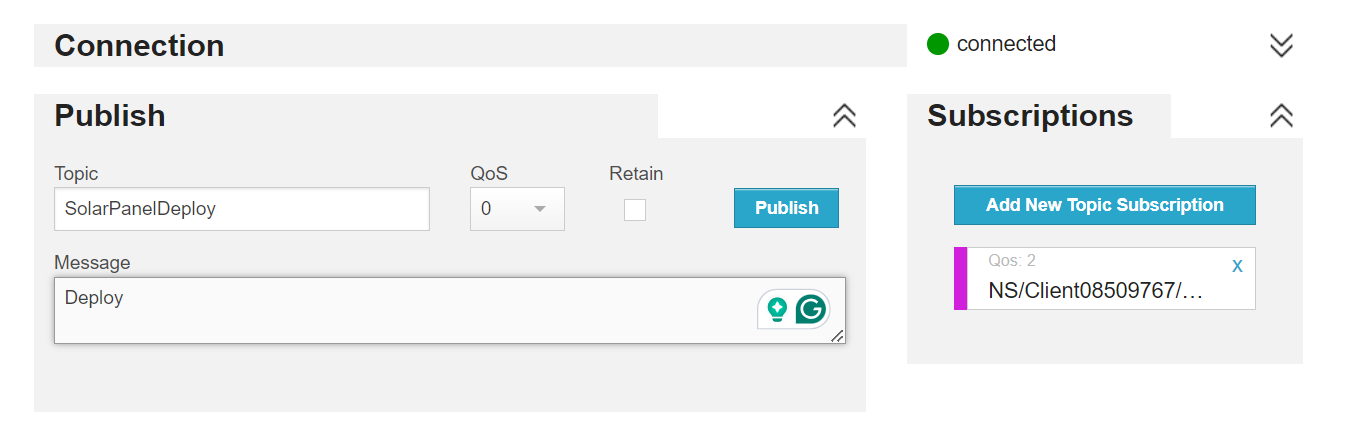Click the Connection panel header
Screen dimensions: 1360x426
point(470,46)
